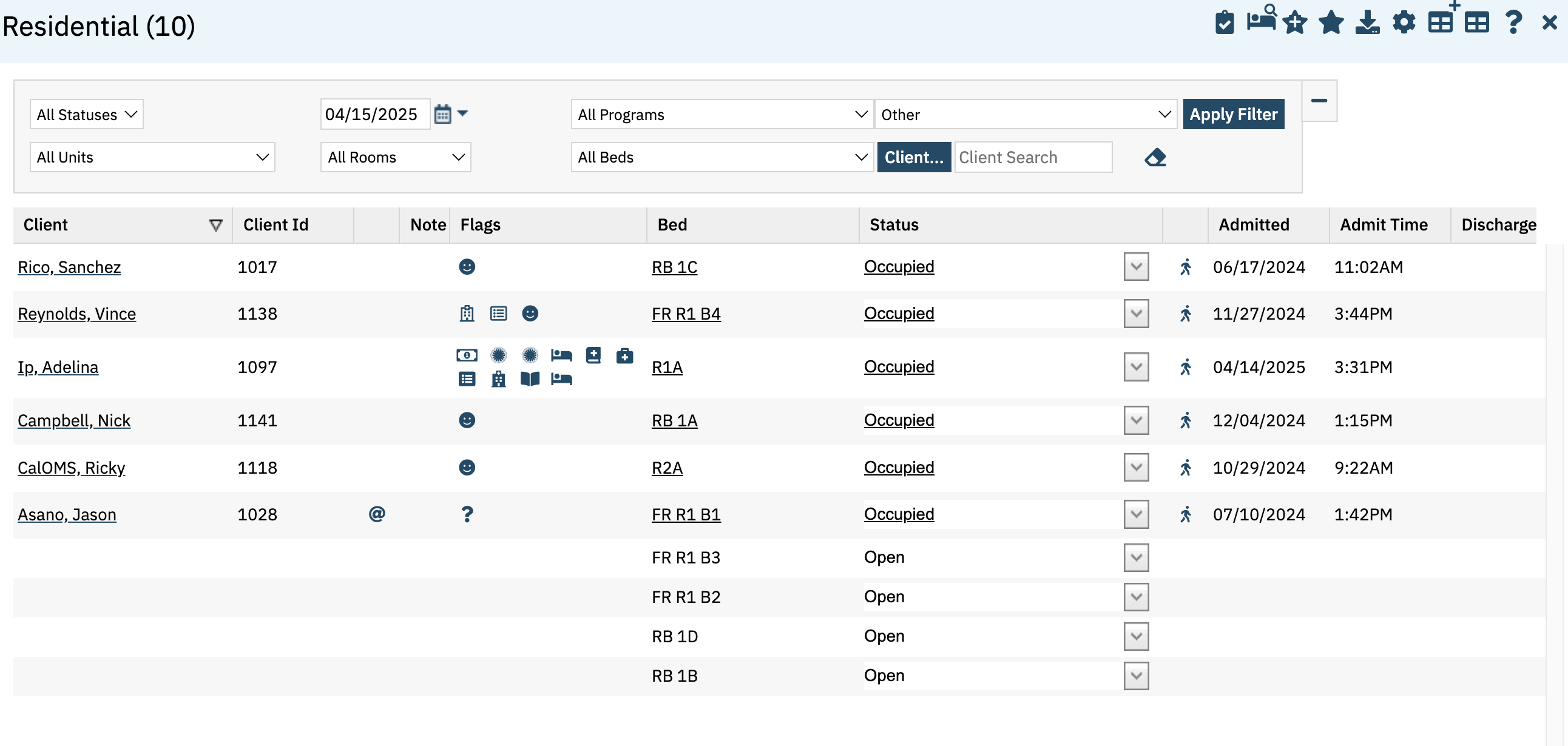Open the All Units dropdown
The image size is (1568, 746).
pos(152,158)
